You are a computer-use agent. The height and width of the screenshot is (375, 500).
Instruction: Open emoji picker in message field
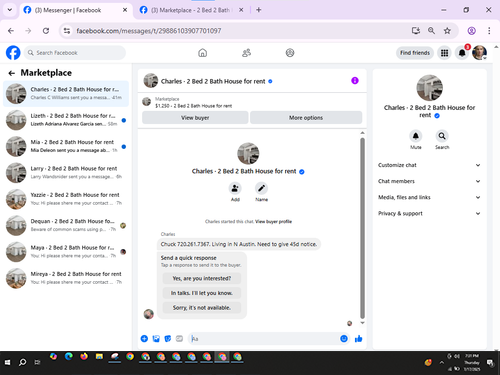(x=344, y=339)
